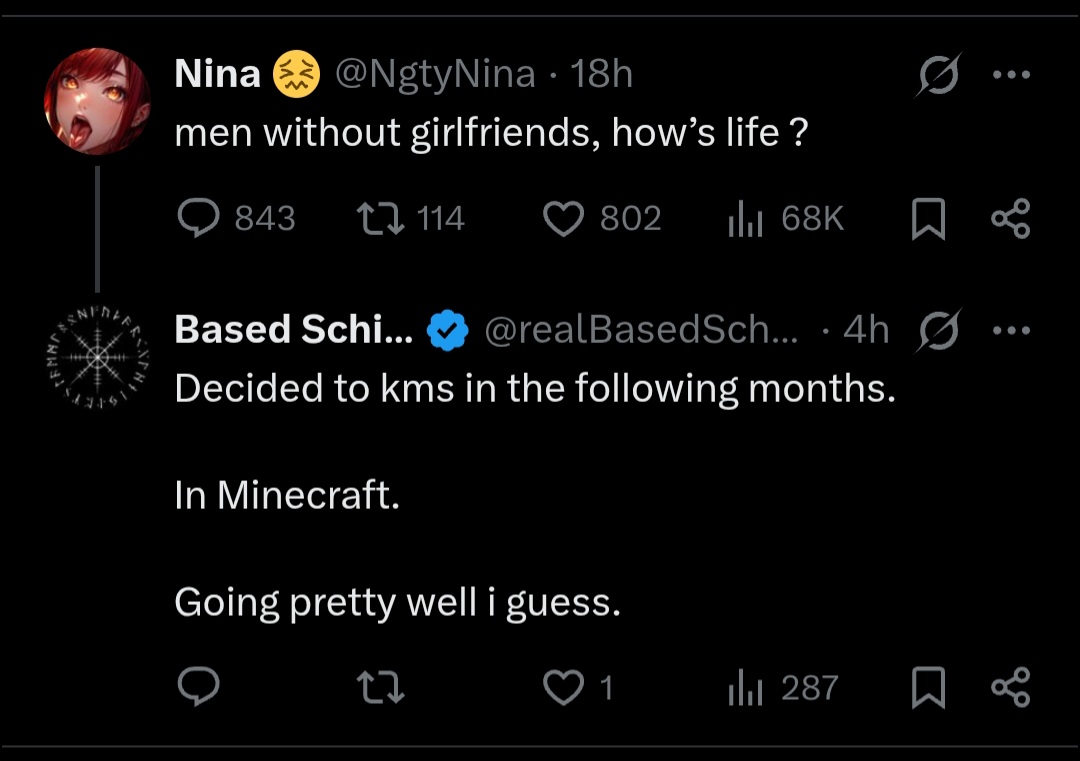Like the reply with 1 like
The width and height of the screenshot is (1080, 761).
(563, 687)
